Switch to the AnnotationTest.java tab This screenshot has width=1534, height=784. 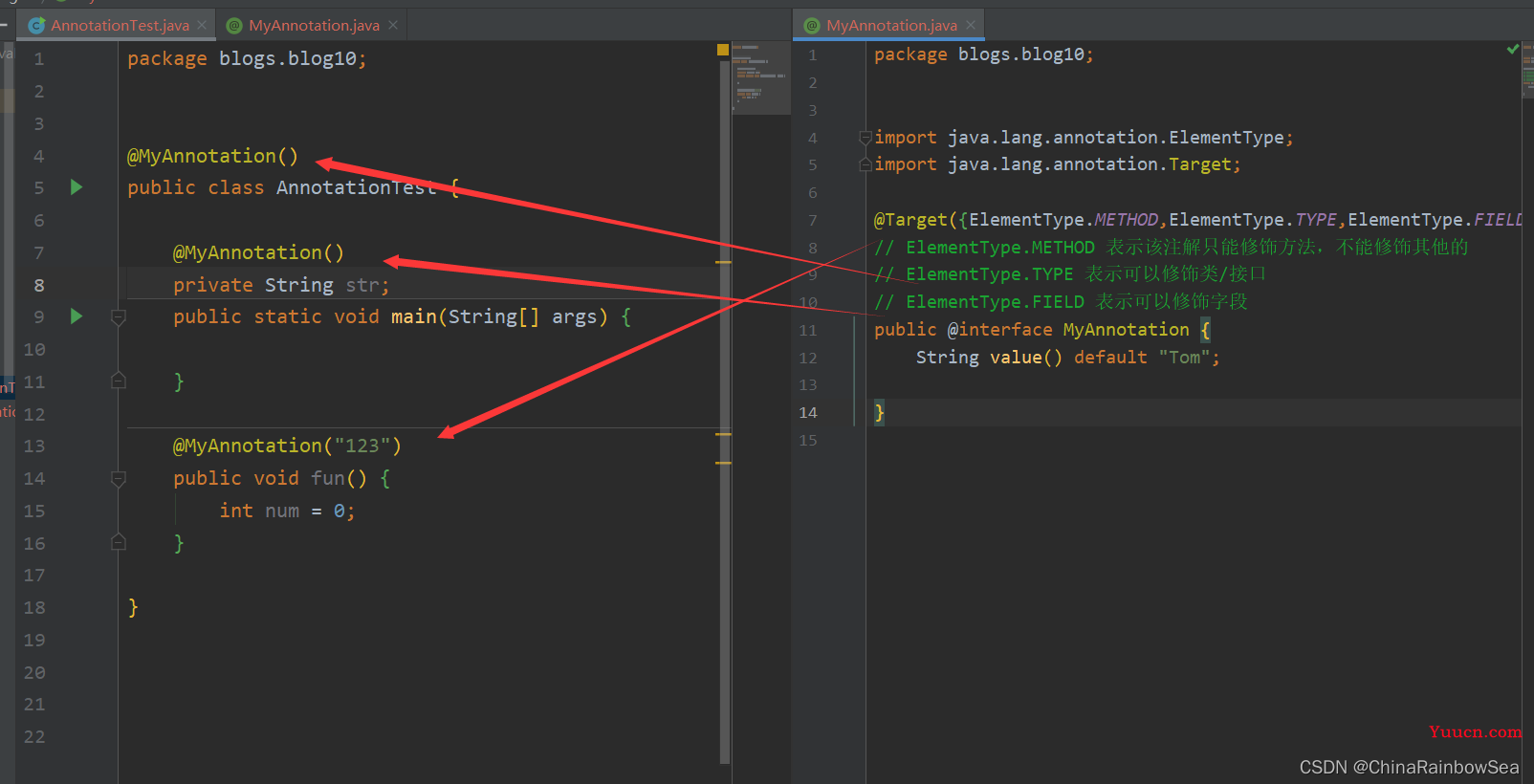(120, 25)
